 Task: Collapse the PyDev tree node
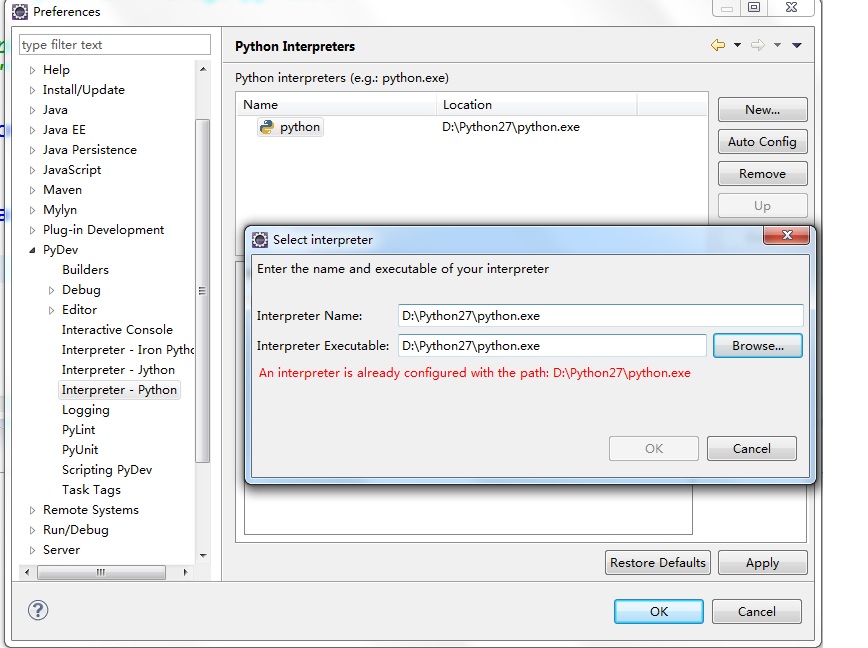pos(33,250)
